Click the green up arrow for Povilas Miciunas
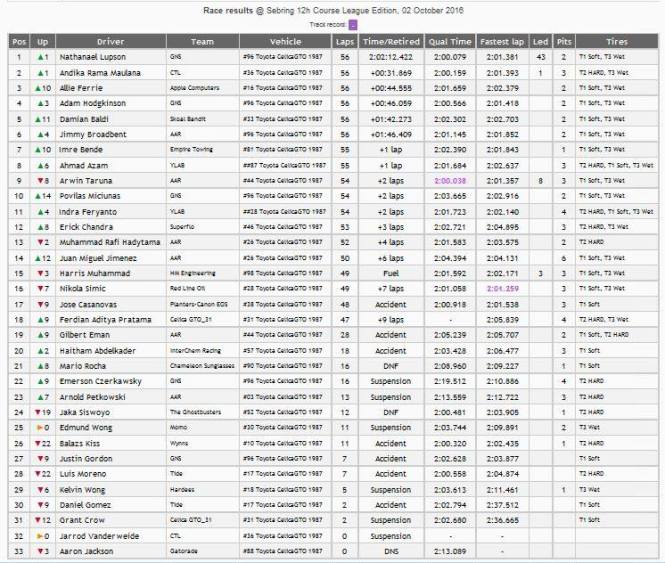Screen dimensions: 665x563 [38, 196]
